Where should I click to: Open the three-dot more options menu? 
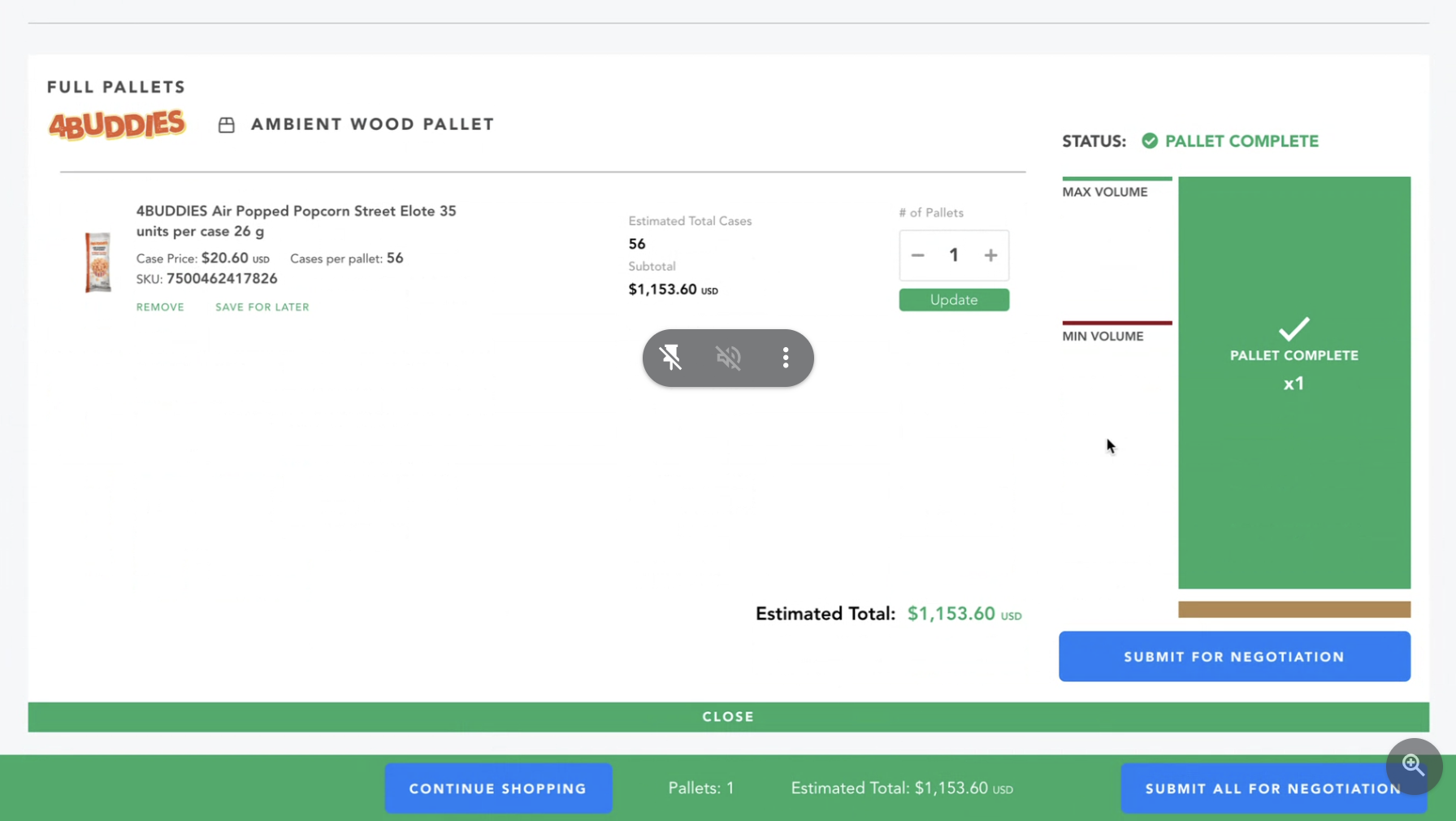pos(786,358)
